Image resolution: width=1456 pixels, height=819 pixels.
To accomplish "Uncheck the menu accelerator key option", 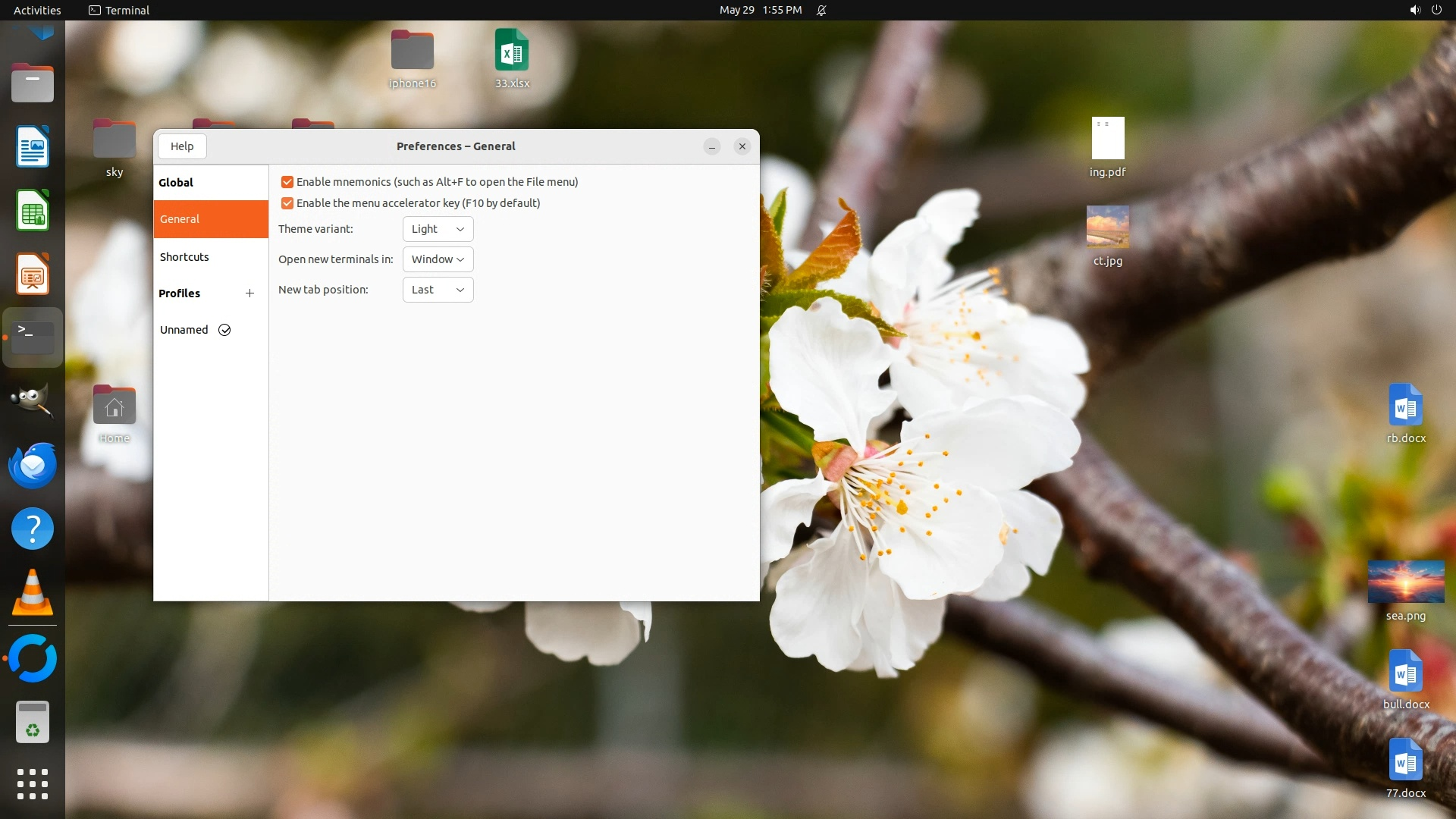I will 287,203.
